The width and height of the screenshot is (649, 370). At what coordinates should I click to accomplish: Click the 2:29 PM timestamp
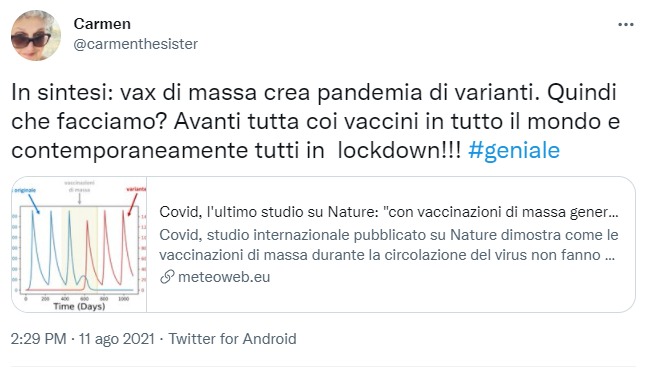pos(38,339)
